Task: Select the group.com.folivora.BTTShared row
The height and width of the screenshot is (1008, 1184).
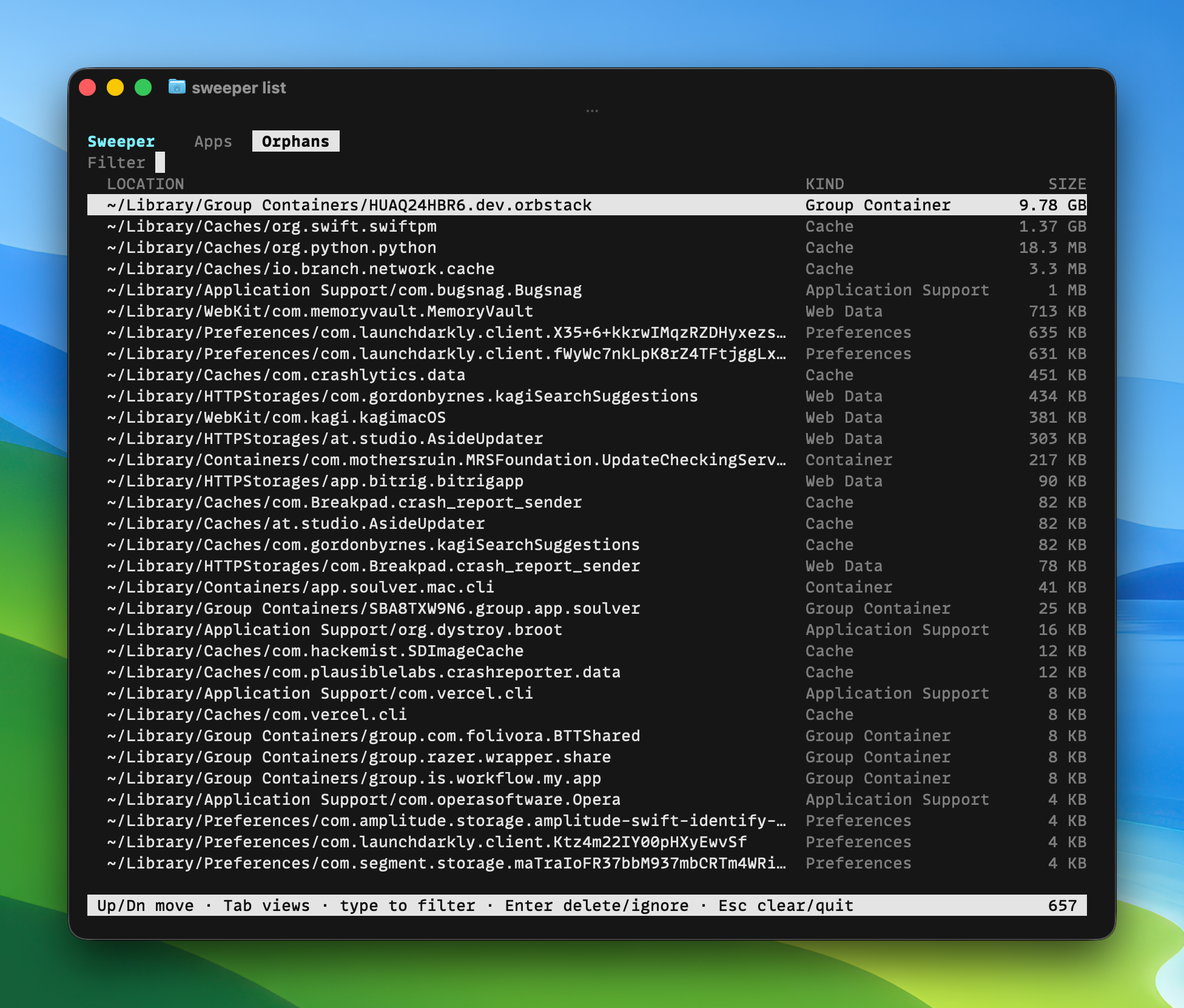Action: pos(587,736)
